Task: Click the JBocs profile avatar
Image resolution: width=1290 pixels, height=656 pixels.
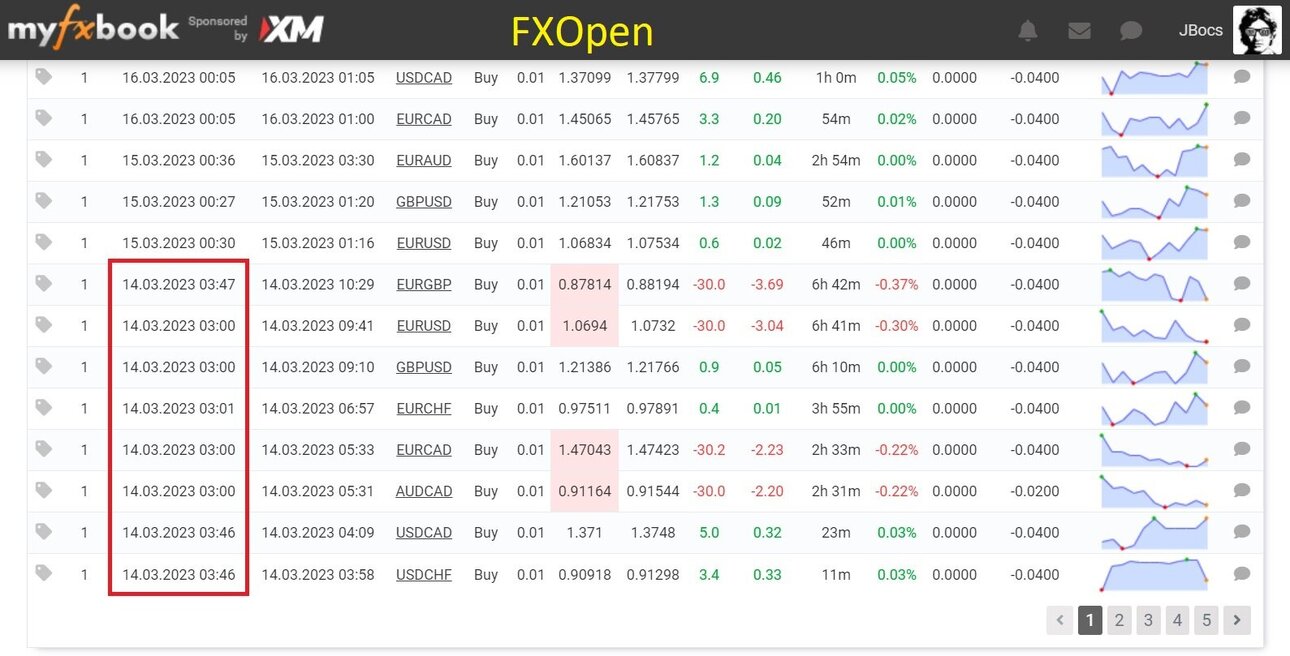Action: (x=1257, y=30)
